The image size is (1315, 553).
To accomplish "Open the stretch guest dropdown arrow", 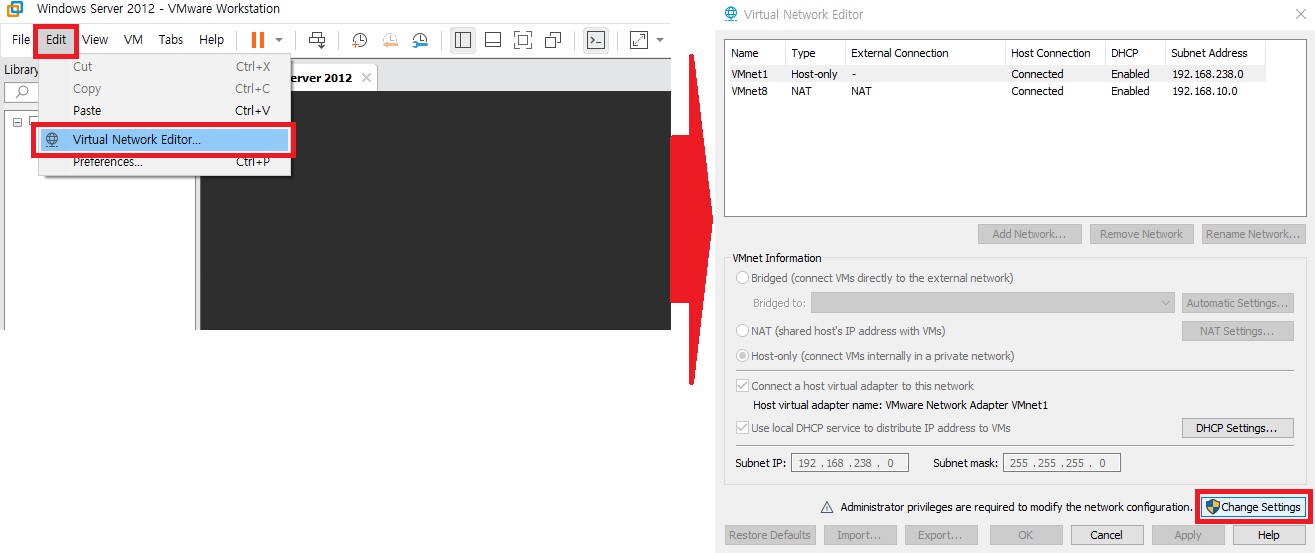I will [660, 40].
